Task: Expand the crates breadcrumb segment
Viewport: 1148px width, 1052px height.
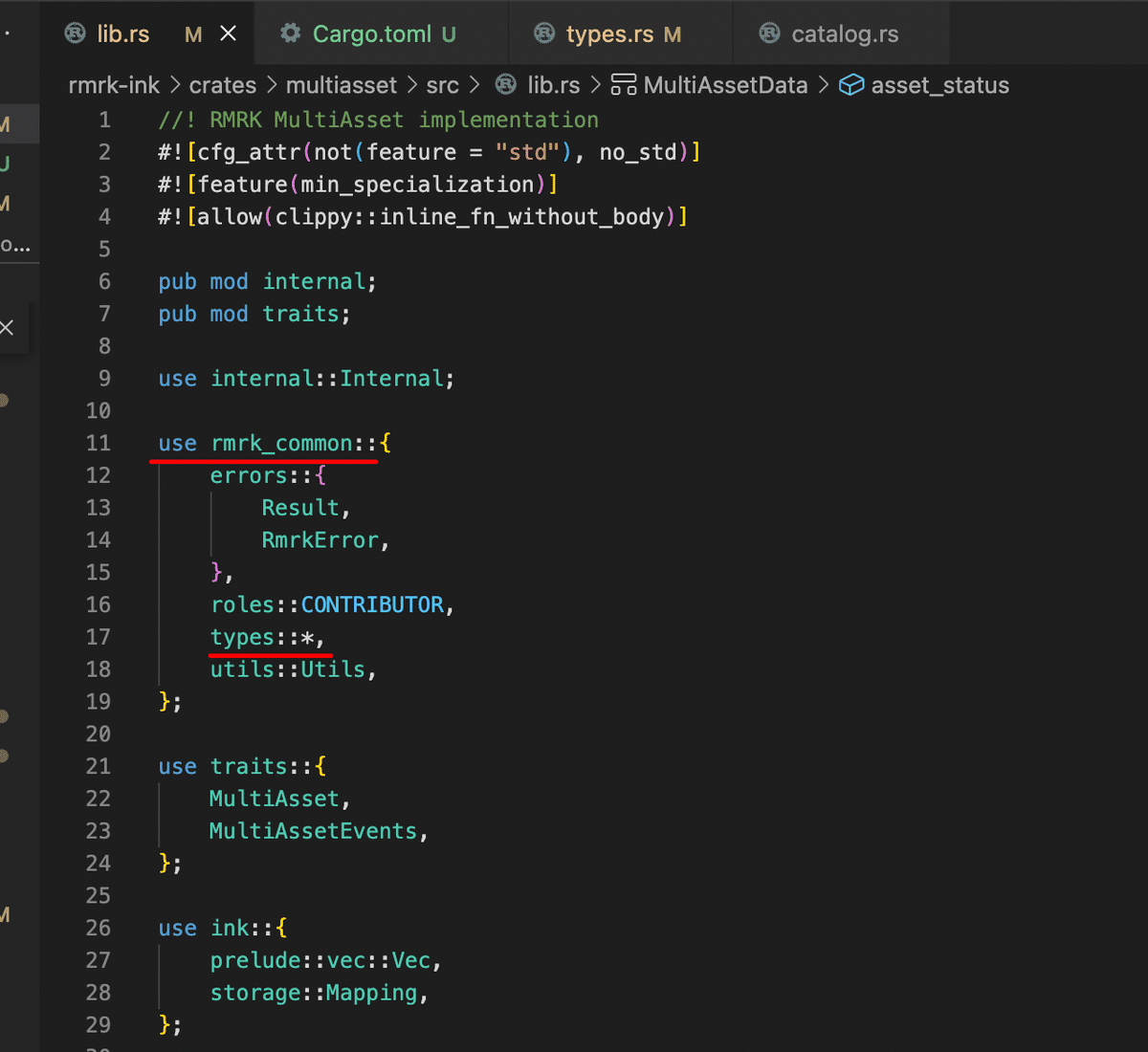Action: tap(222, 85)
